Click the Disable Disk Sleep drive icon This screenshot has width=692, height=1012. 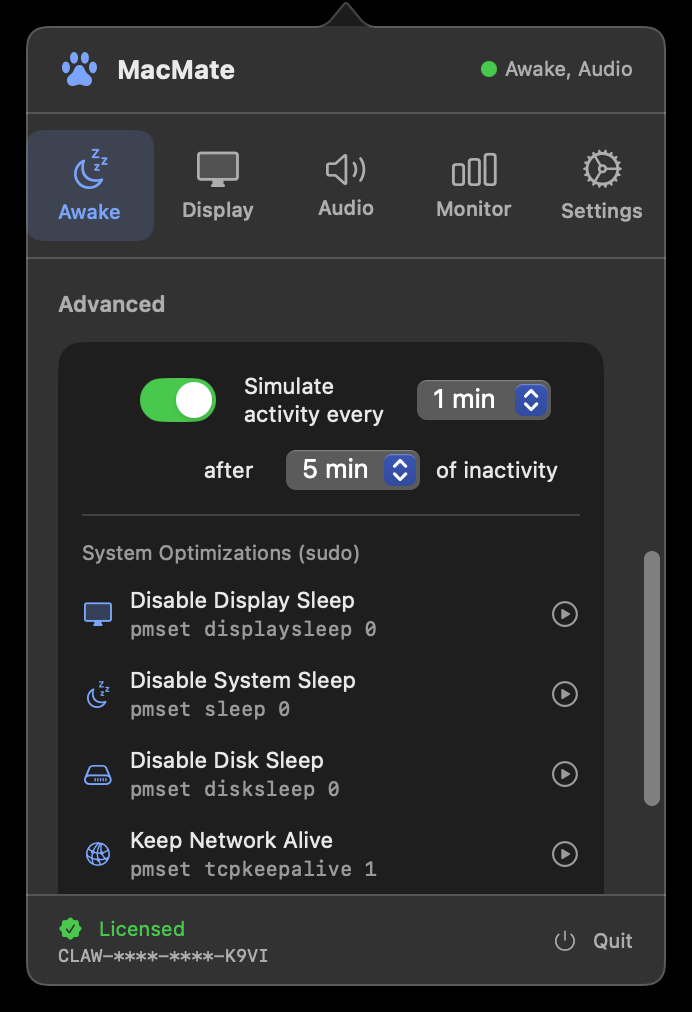pyautogui.click(x=97, y=774)
